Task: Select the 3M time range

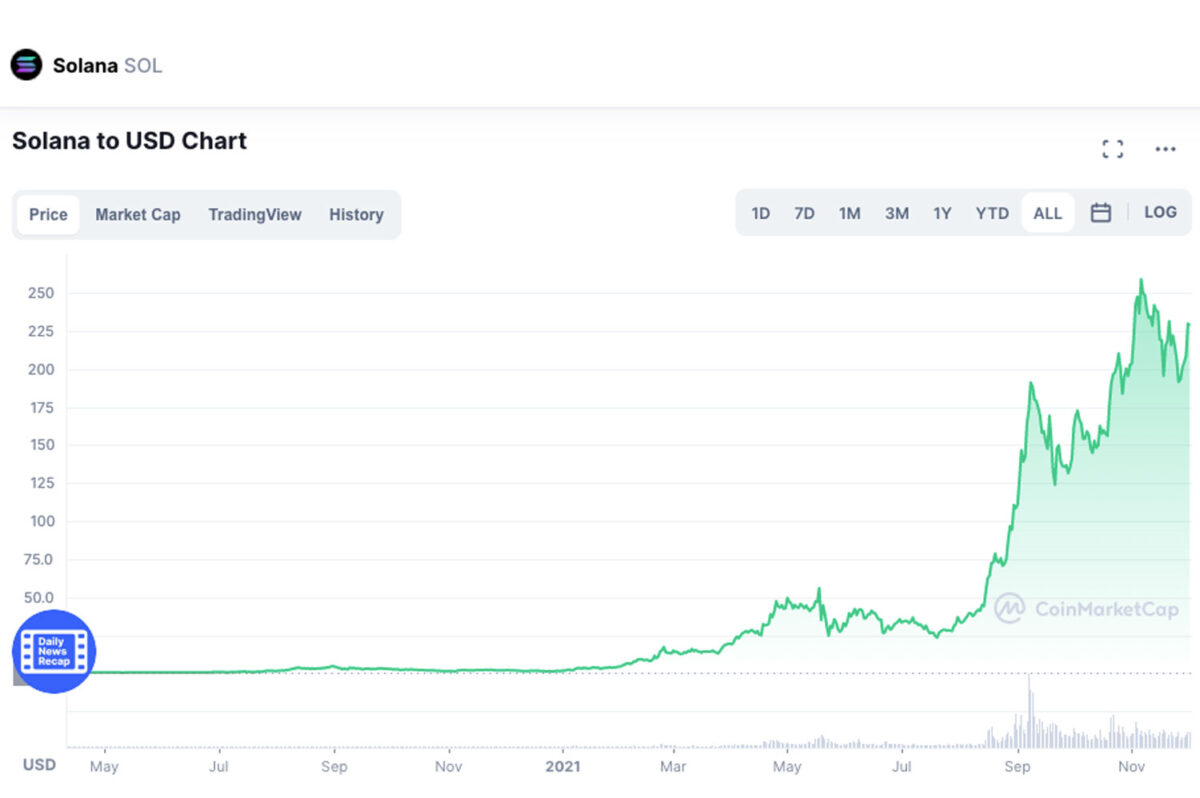Action: 897,213
